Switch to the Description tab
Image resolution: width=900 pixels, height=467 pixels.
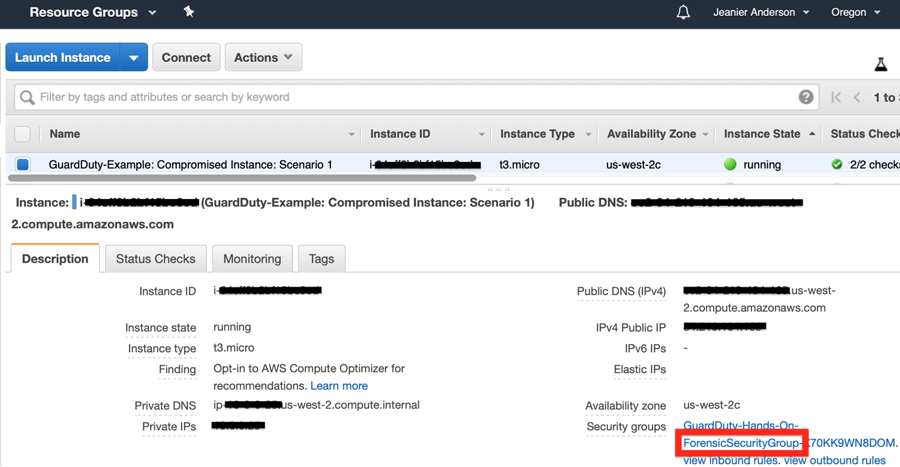coord(55,259)
